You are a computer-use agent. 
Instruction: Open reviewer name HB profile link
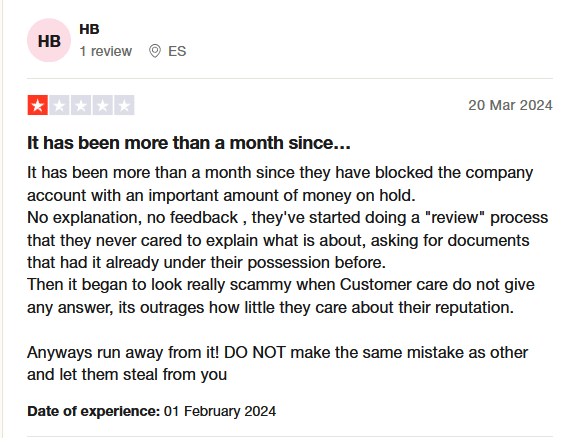click(89, 29)
